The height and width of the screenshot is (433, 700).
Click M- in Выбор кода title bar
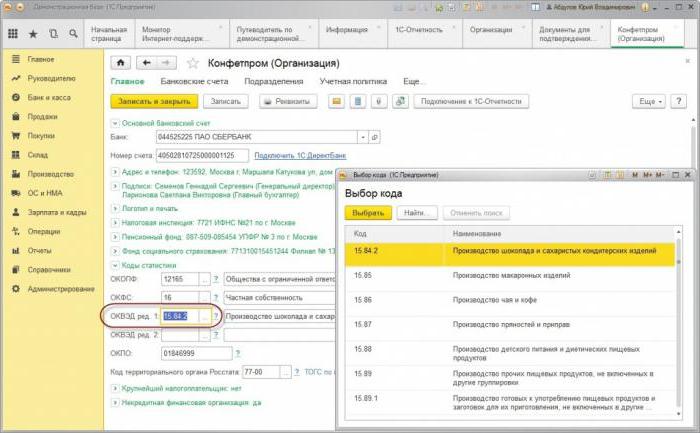click(x=660, y=175)
